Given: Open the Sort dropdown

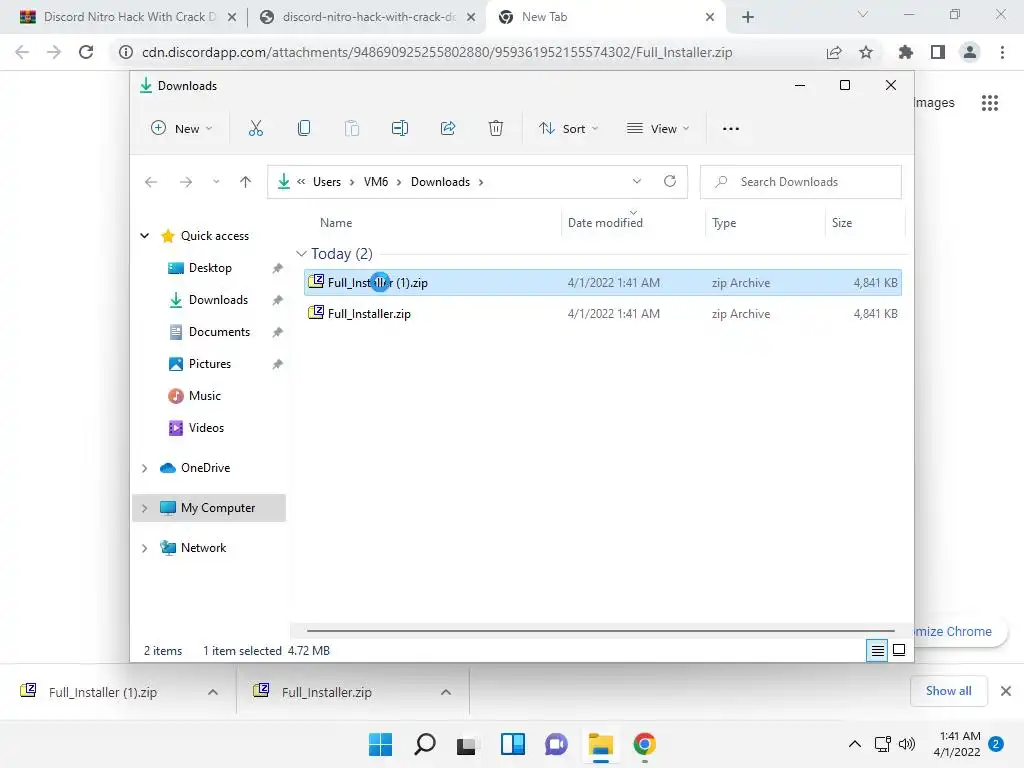Looking at the screenshot, I should (x=568, y=129).
